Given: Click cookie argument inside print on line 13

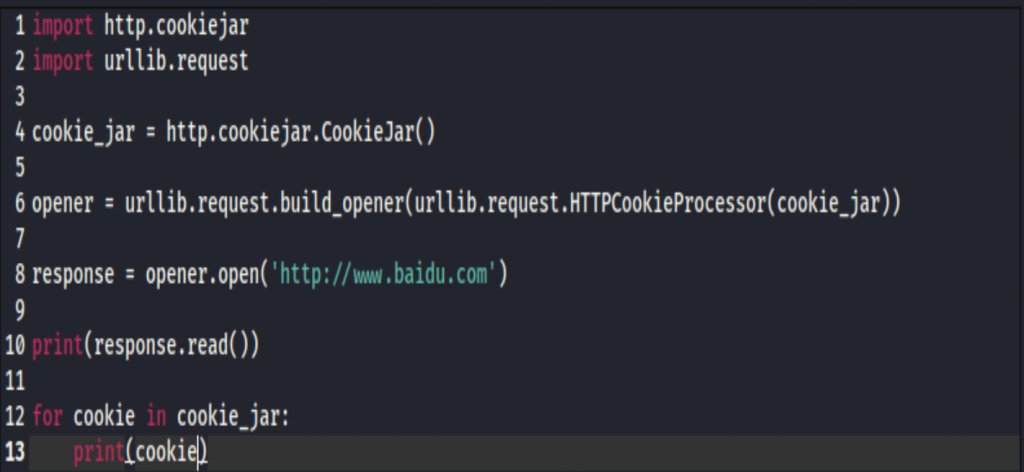Looking at the screenshot, I should [x=166, y=452].
